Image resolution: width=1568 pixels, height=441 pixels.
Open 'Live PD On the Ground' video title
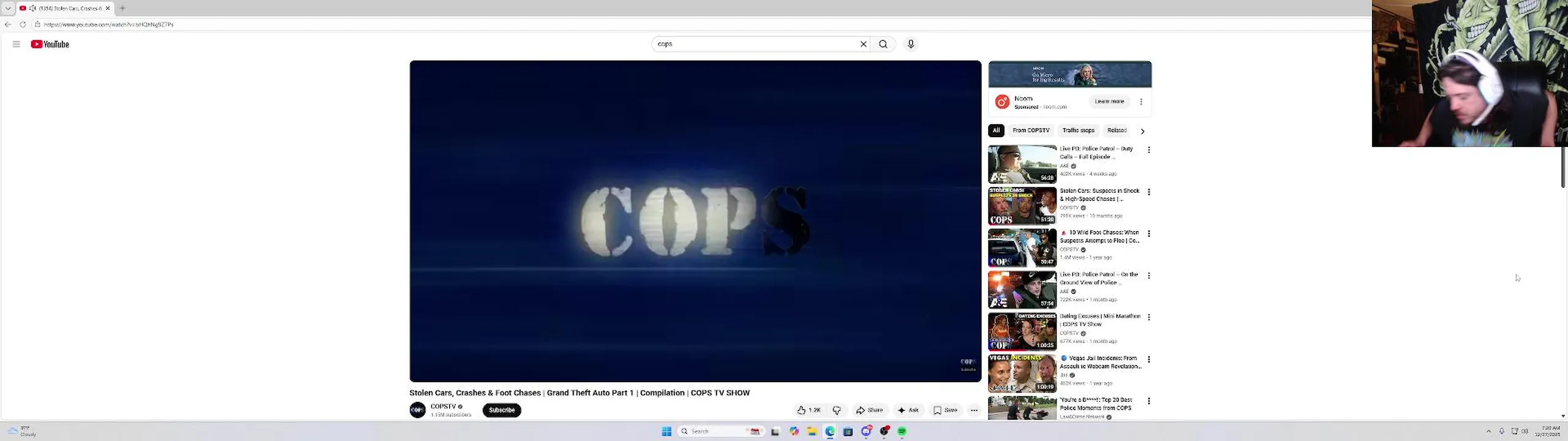pyautogui.click(x=1099, y=279)
